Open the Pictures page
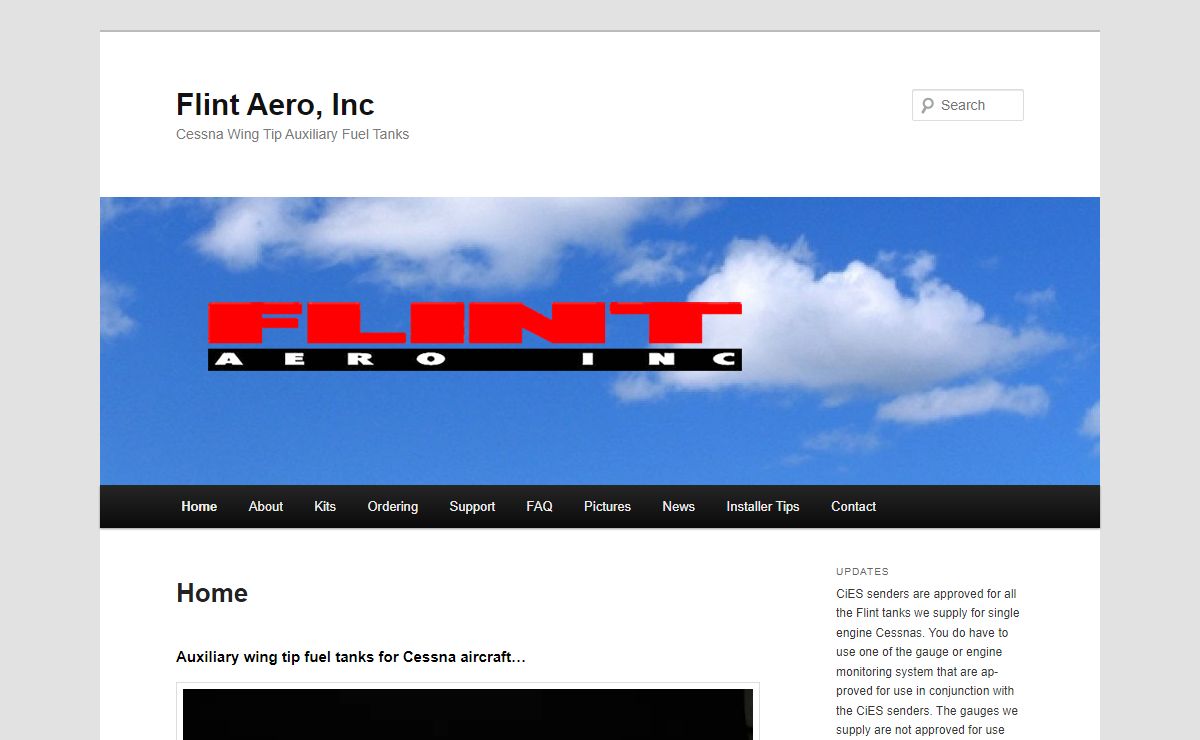 click(607, 506)
